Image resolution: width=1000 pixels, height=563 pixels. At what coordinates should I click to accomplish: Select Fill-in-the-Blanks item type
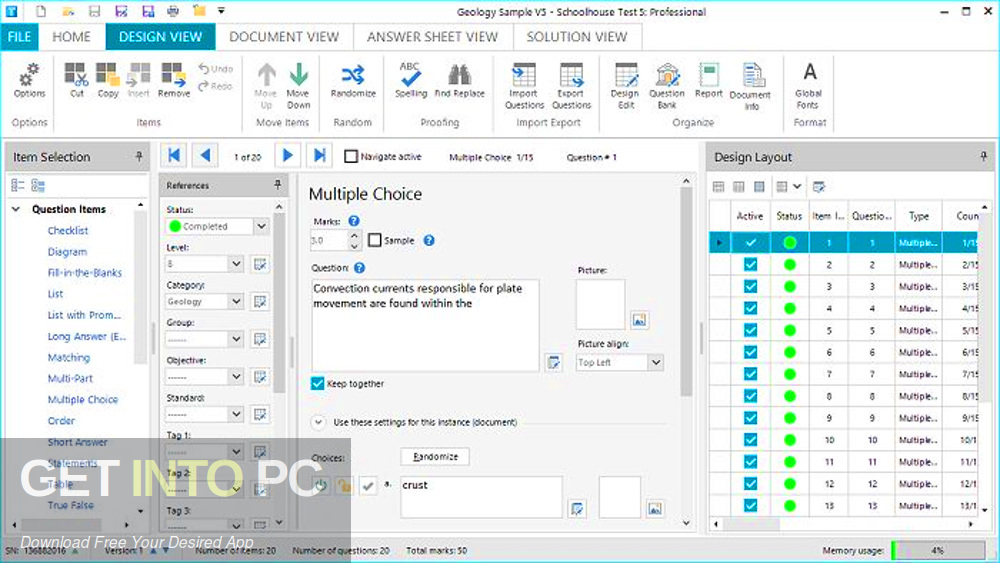click(85, 273)
